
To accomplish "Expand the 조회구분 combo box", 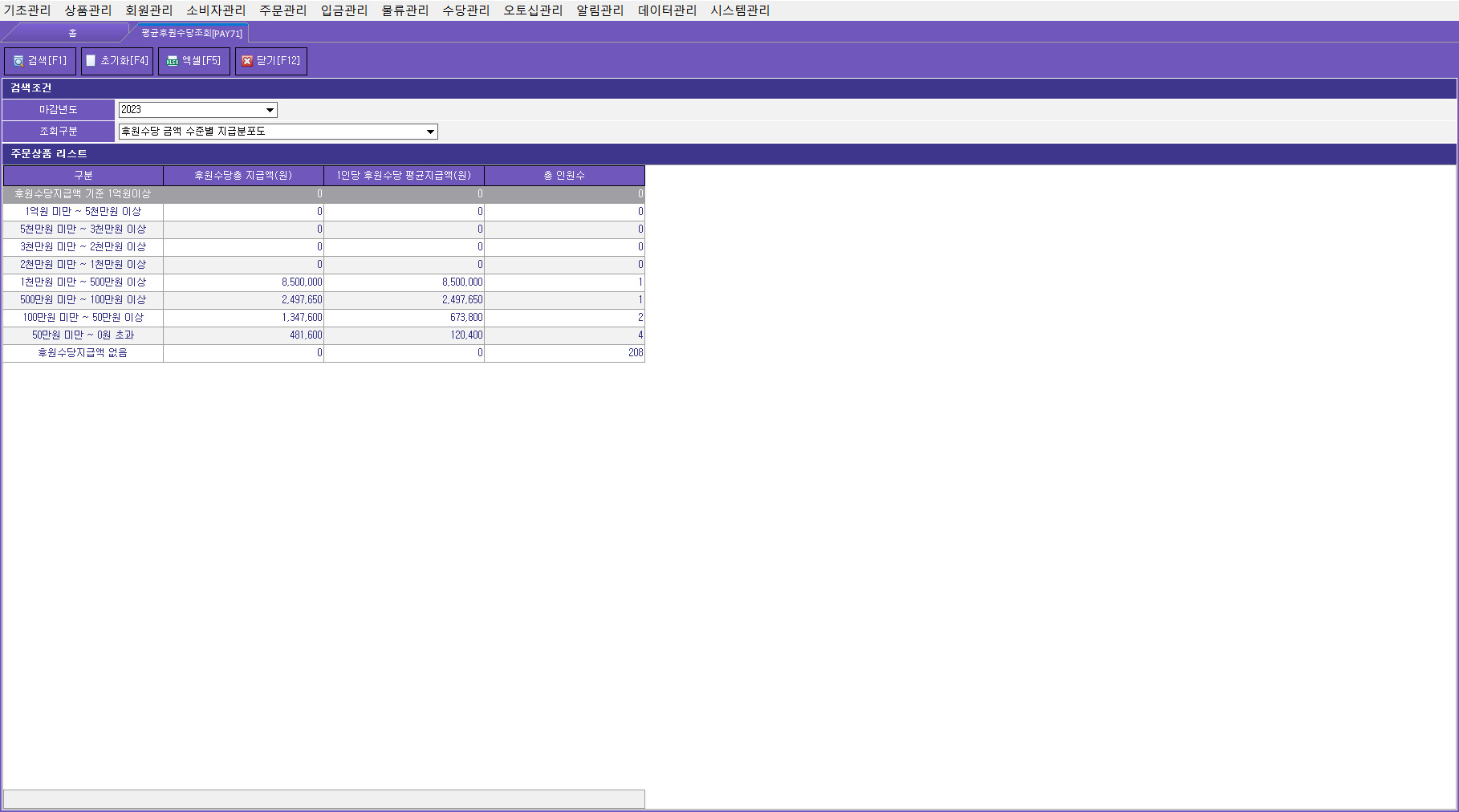I will point(431,132).
